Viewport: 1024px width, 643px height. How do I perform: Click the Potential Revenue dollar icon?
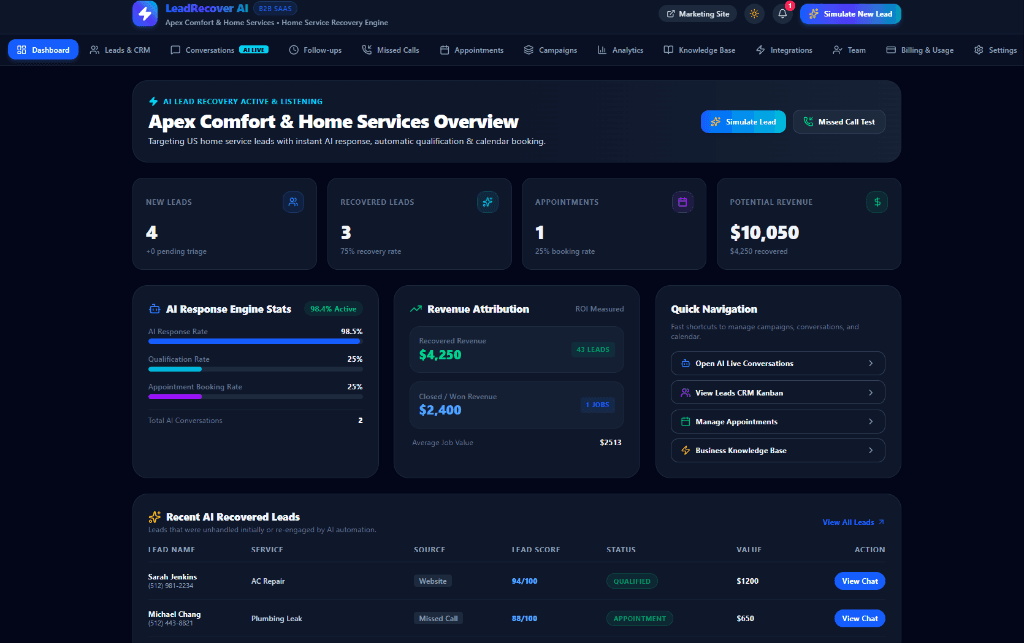click(877, 202)
